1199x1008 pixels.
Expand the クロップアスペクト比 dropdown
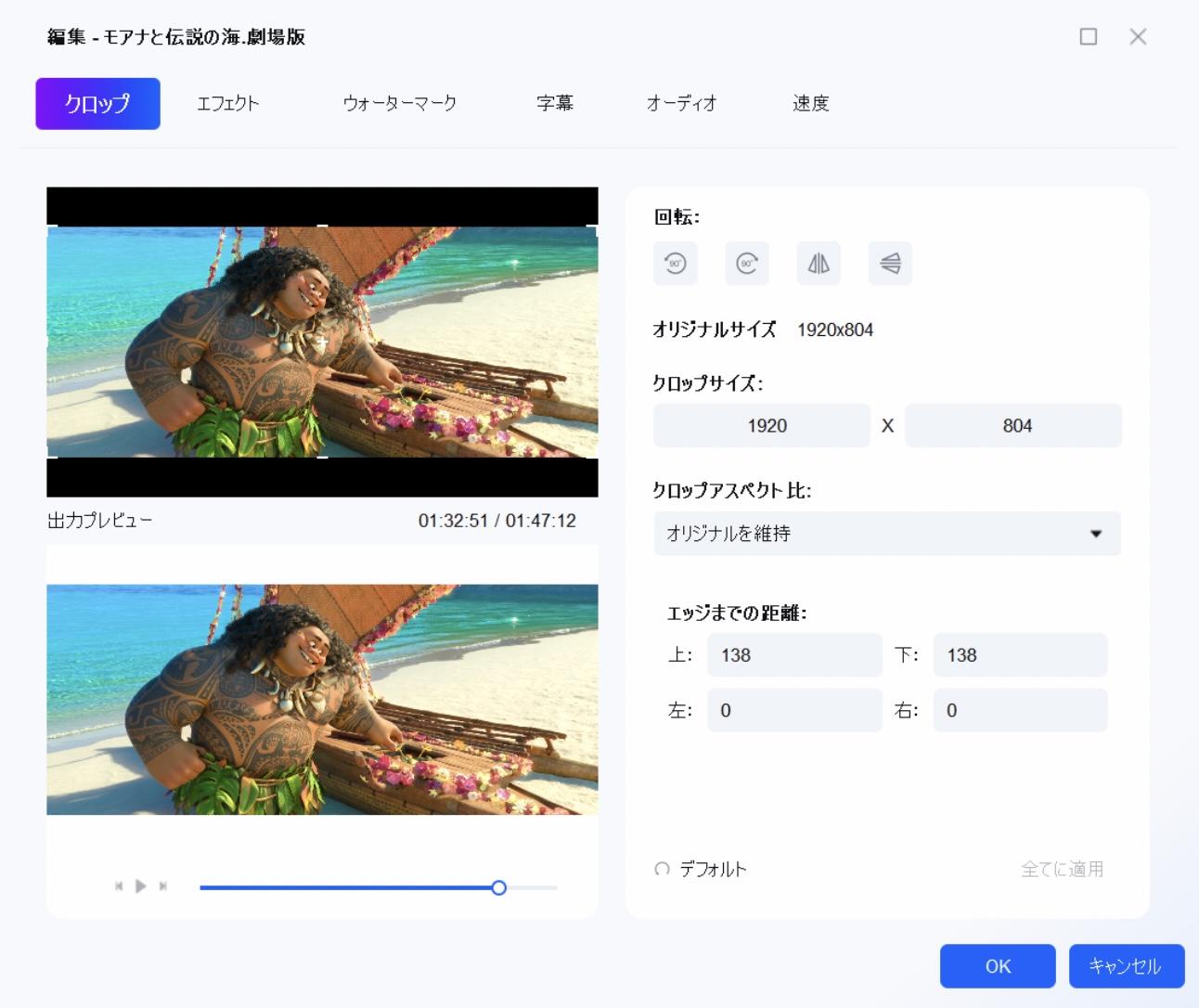[x=887, y=534]
